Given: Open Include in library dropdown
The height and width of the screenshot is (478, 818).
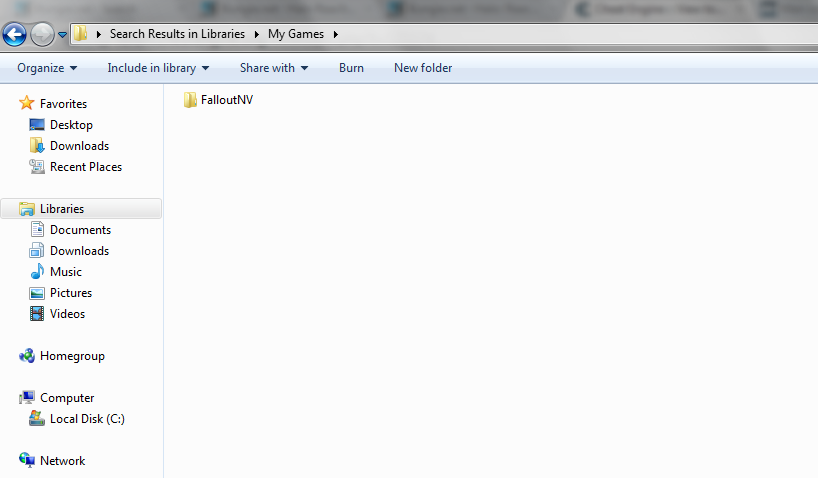Looking at the screenshot, I should tap(158, 68).
